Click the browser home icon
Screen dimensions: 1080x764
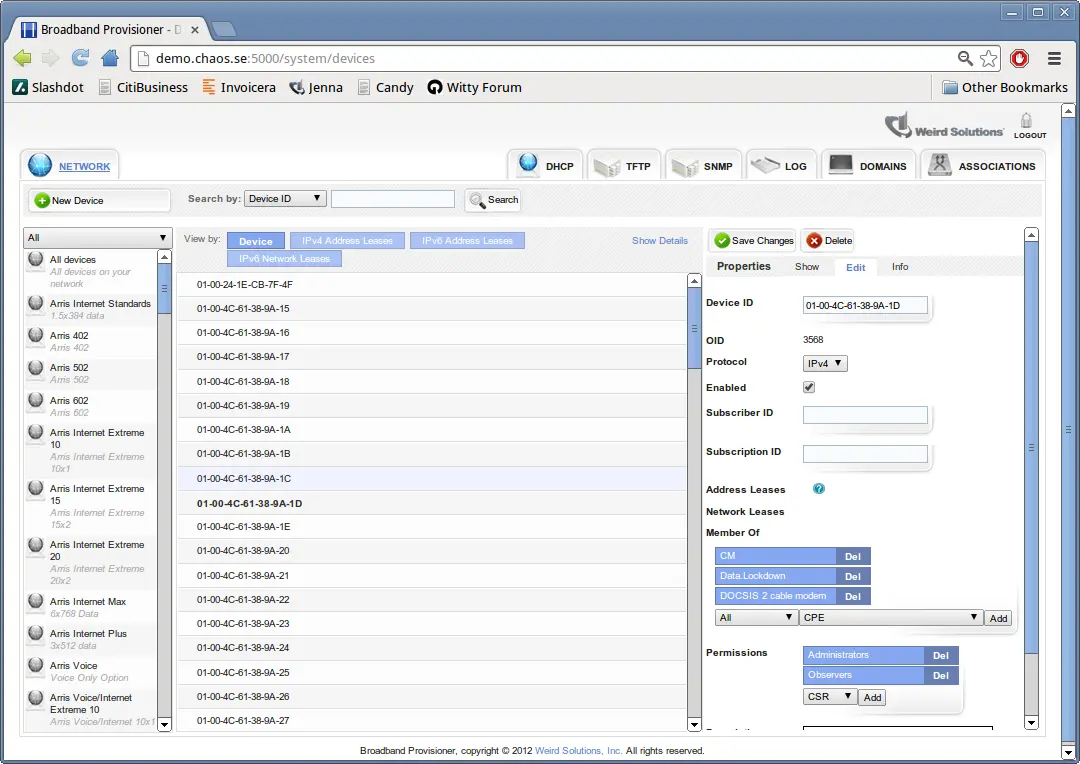coord(110,58)
